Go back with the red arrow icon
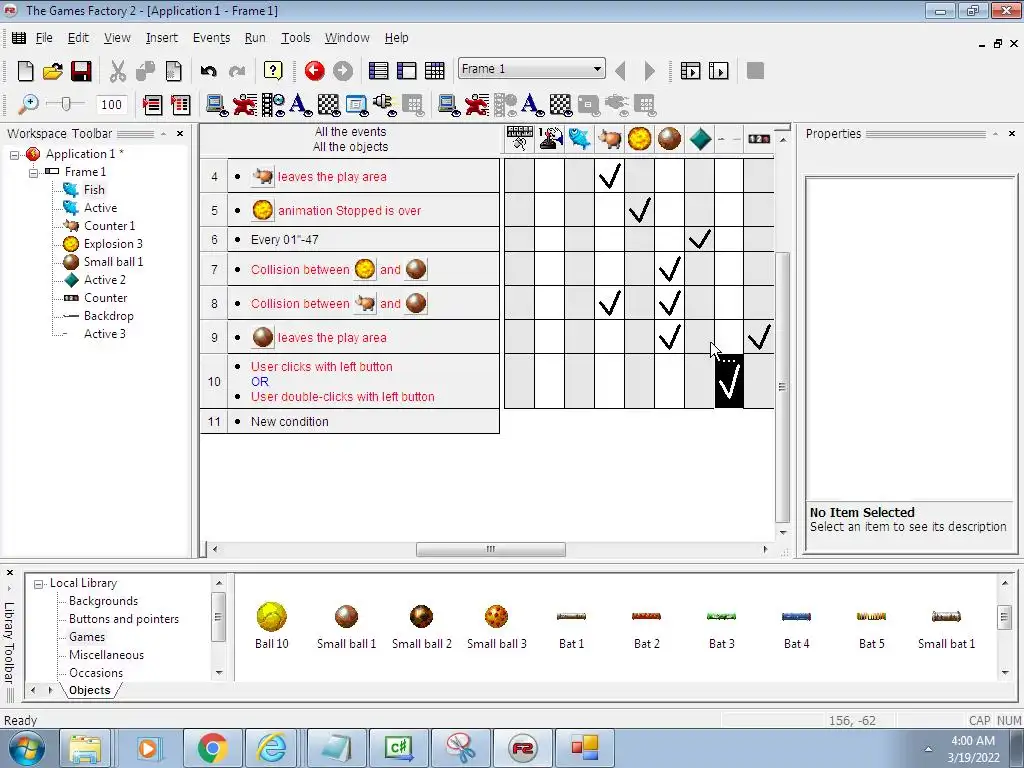 [x=314, y=71]
